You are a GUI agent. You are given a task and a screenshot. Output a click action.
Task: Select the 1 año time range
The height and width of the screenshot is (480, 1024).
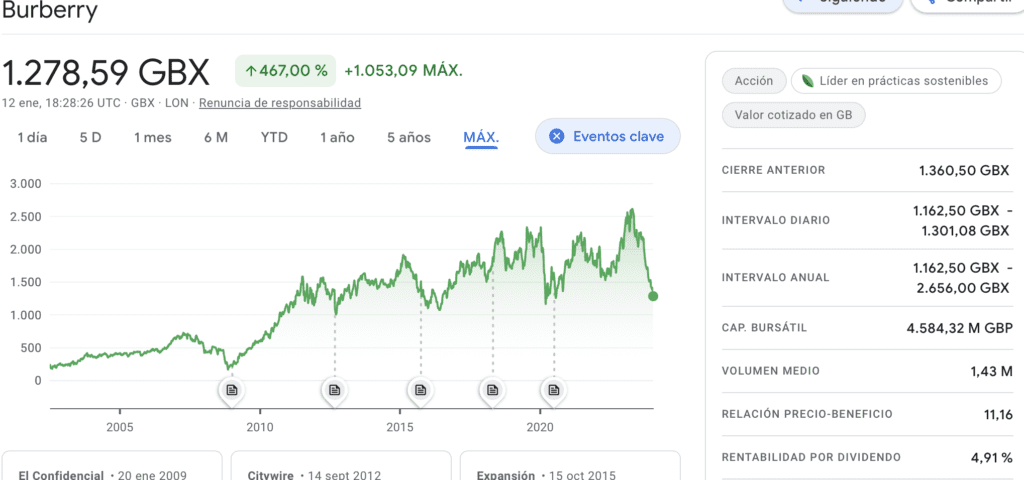click(337, 138)
